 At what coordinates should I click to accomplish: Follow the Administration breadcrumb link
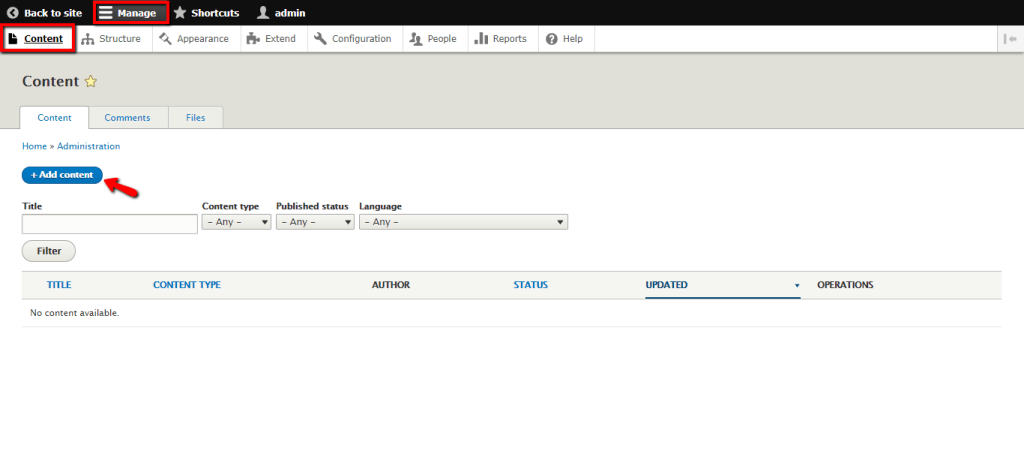point(89,146)
